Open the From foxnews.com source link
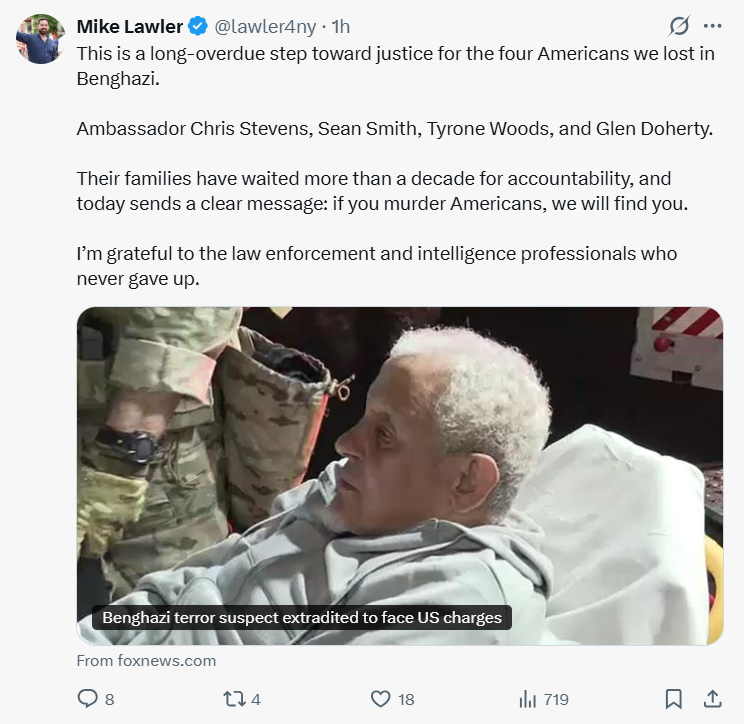The image size is (744, 724). (x=146, y=660)
